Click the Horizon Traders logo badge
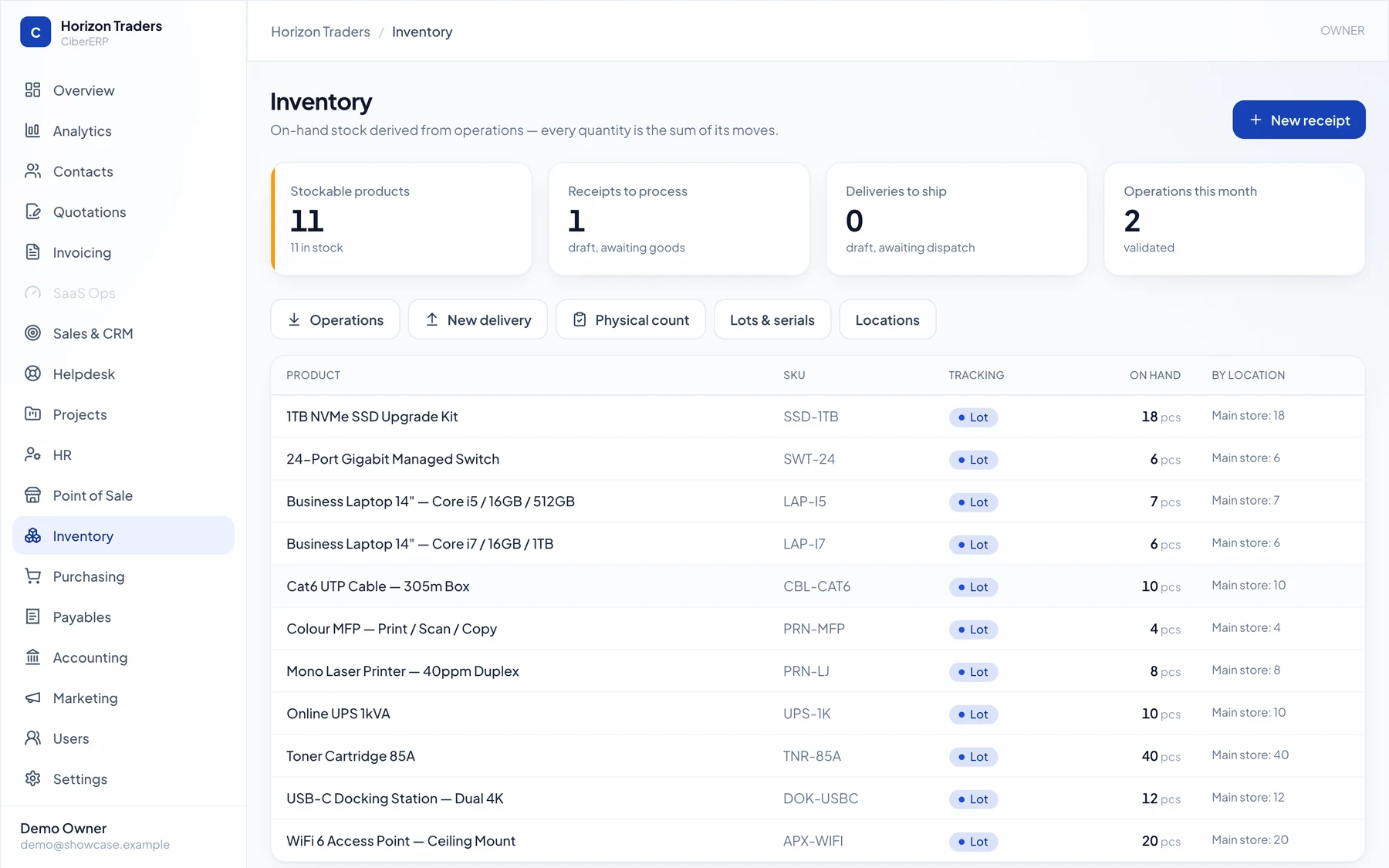This screenshot has width=1389, height=868. click(35, 32)
